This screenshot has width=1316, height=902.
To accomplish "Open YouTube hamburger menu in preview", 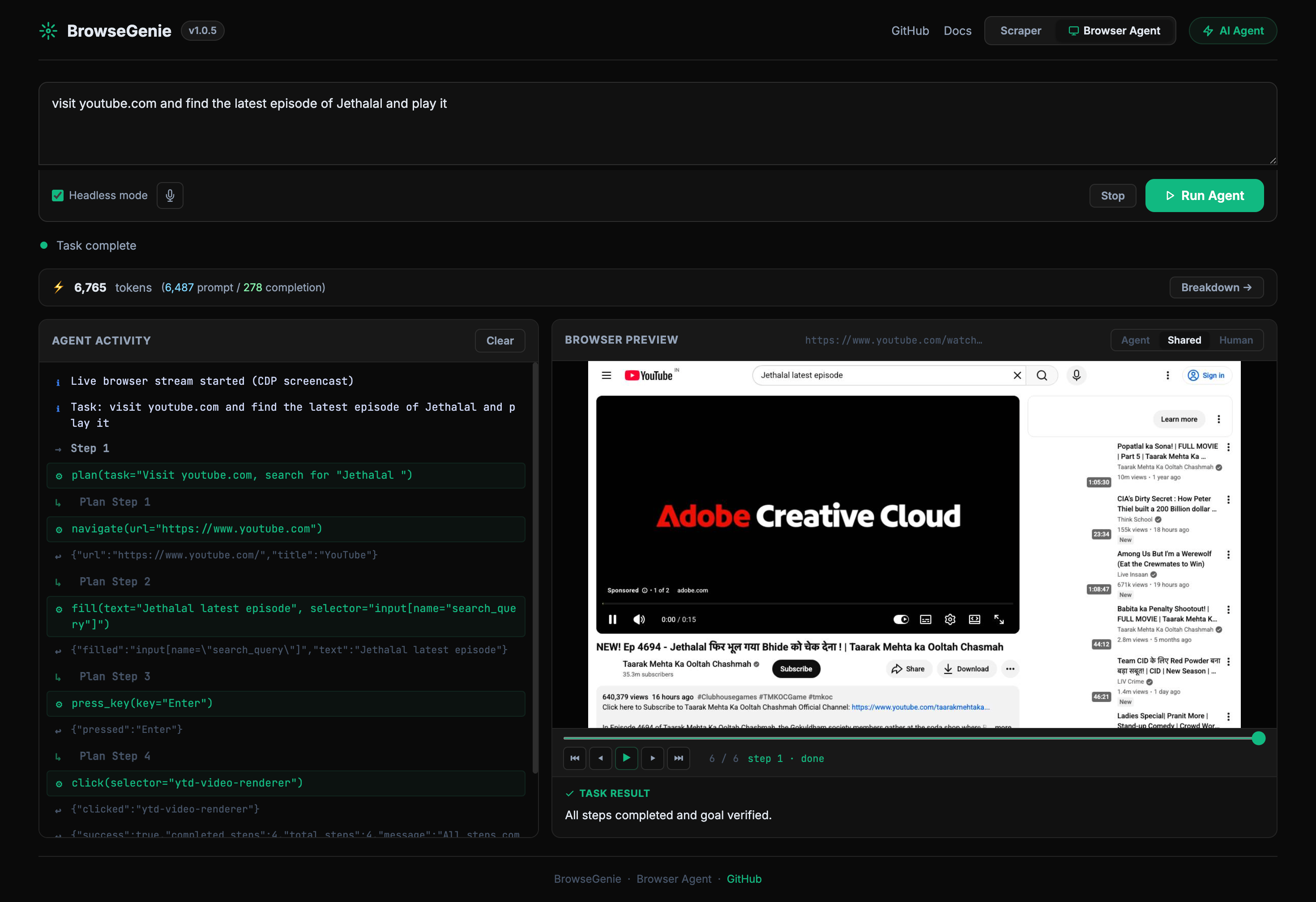I will [606, 375].
